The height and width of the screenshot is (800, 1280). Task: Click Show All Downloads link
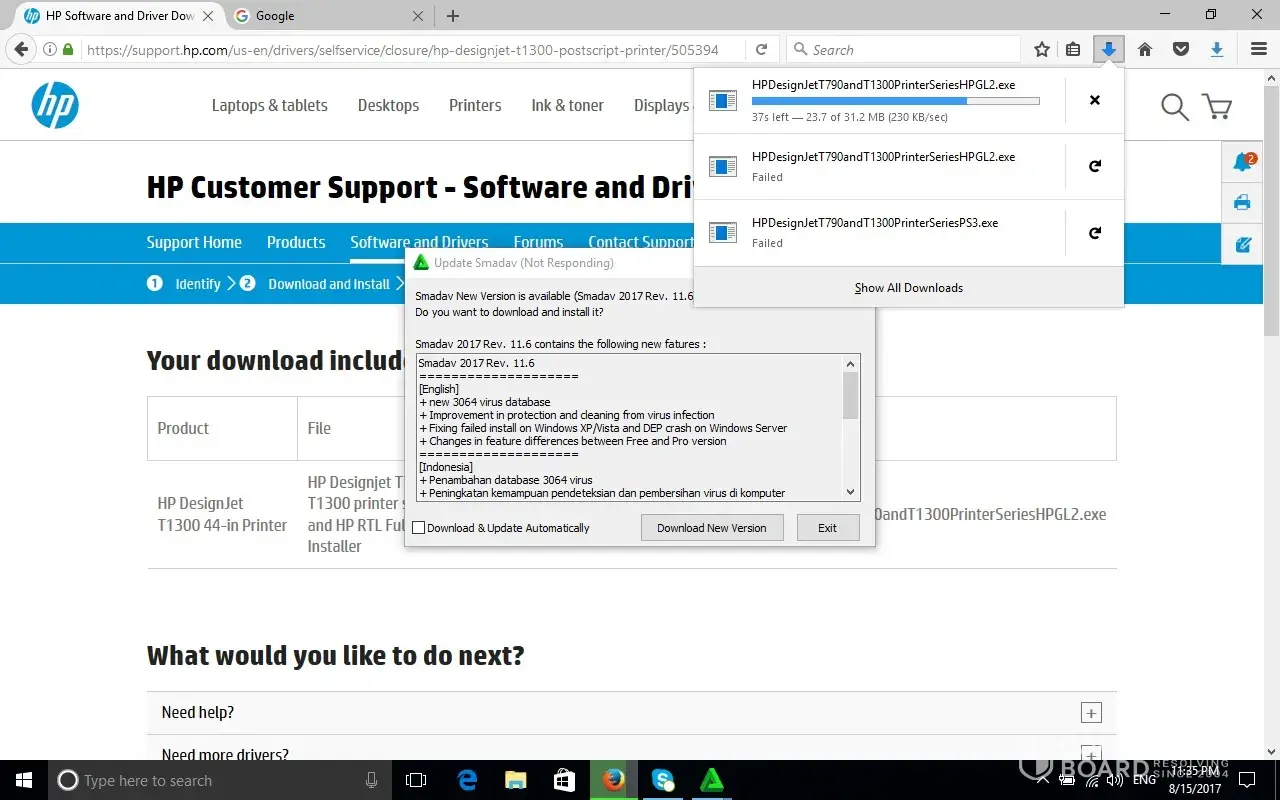(908, 288)
